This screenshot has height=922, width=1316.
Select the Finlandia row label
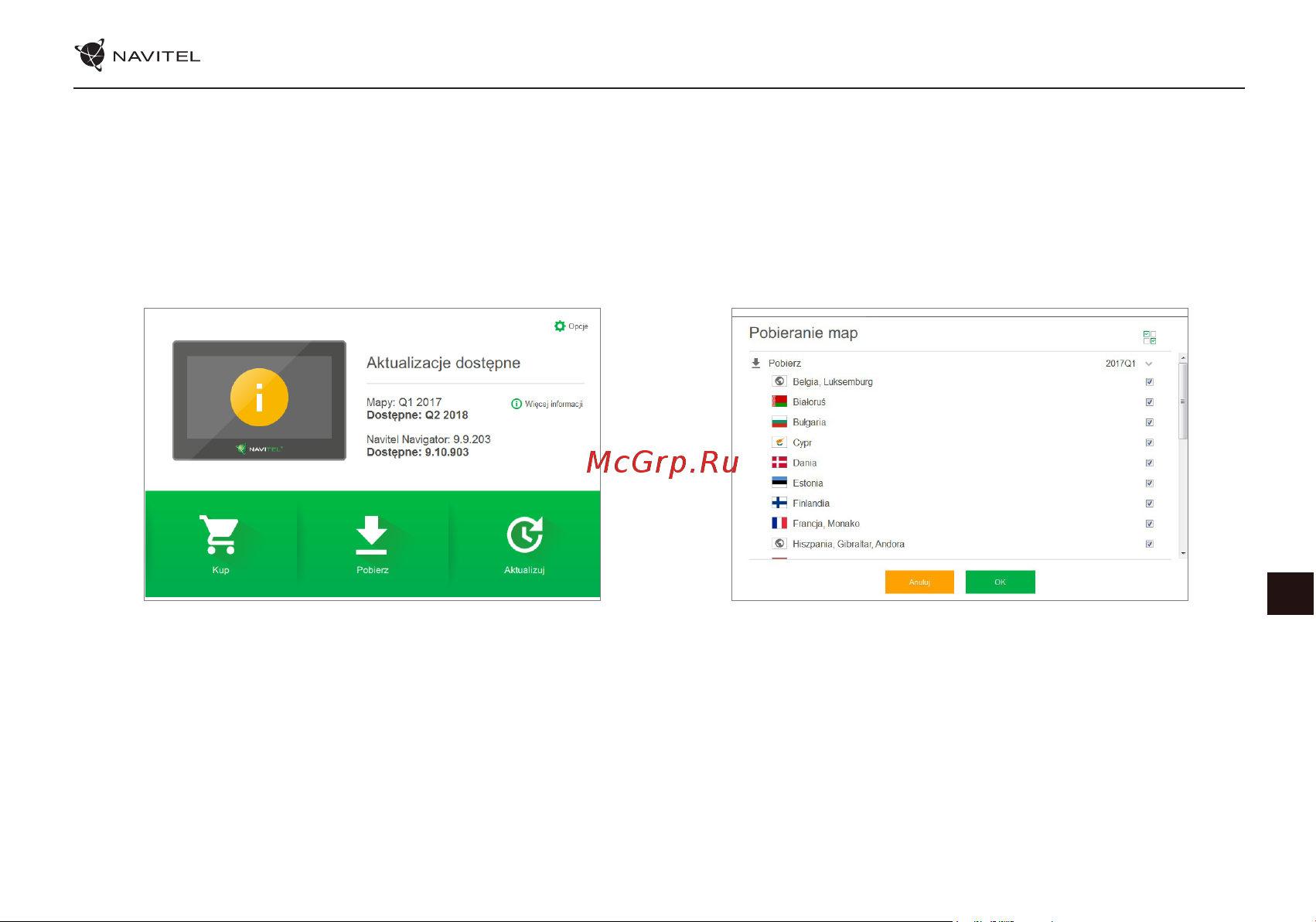point(811,504)
